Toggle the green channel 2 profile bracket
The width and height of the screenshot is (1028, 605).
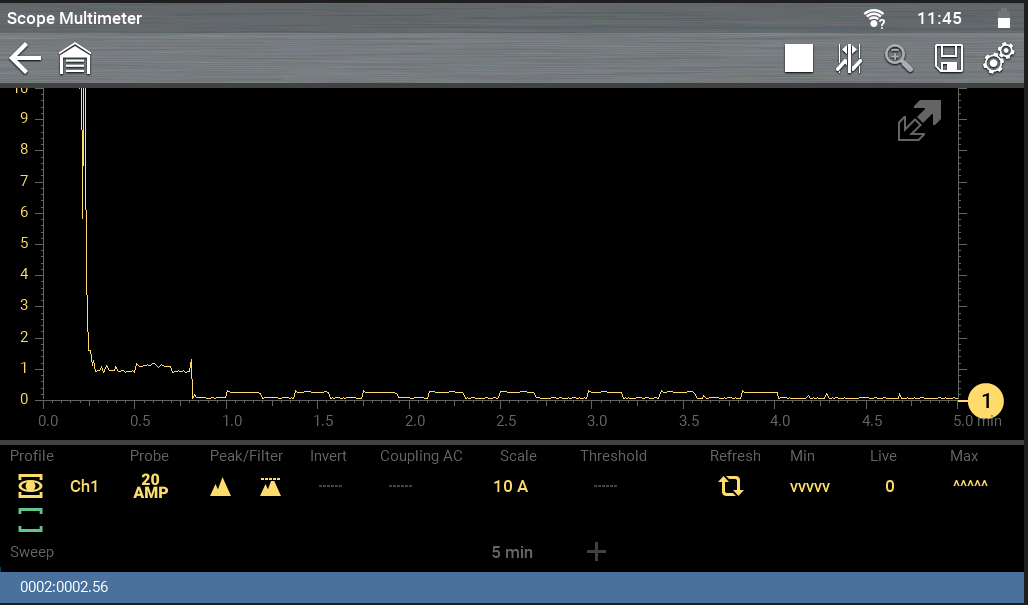pyautogui.click(x=31, y=519)
